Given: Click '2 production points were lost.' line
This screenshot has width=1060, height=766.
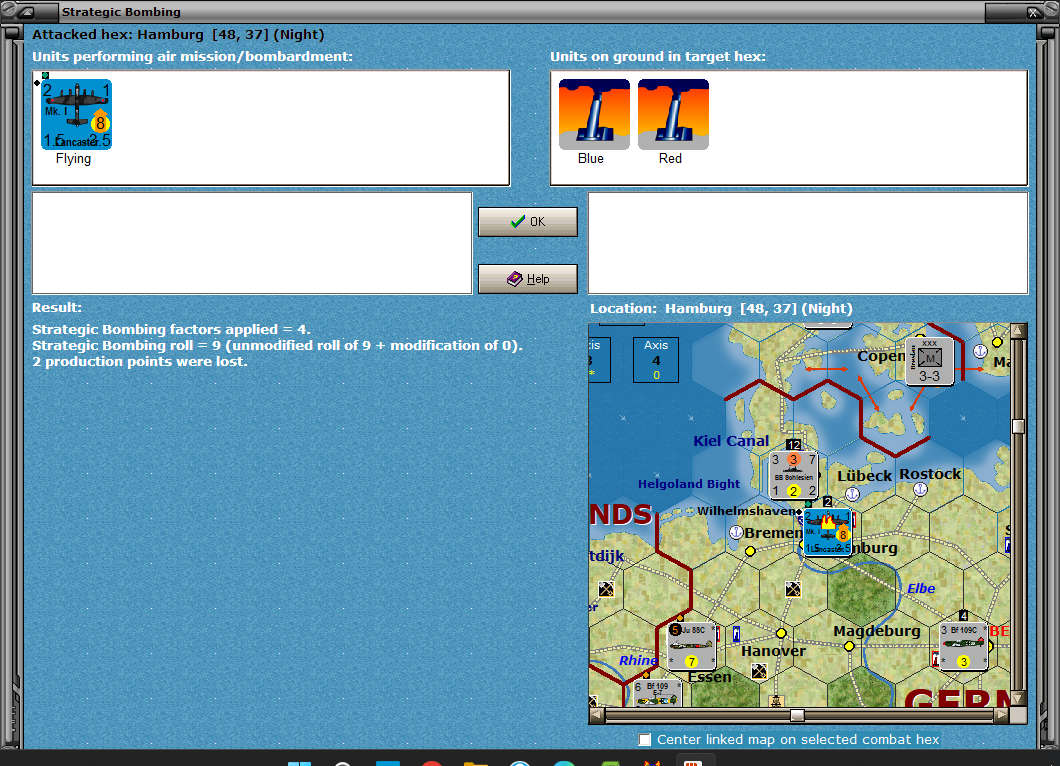Looking at the screenshot, I should click(139, 362).
